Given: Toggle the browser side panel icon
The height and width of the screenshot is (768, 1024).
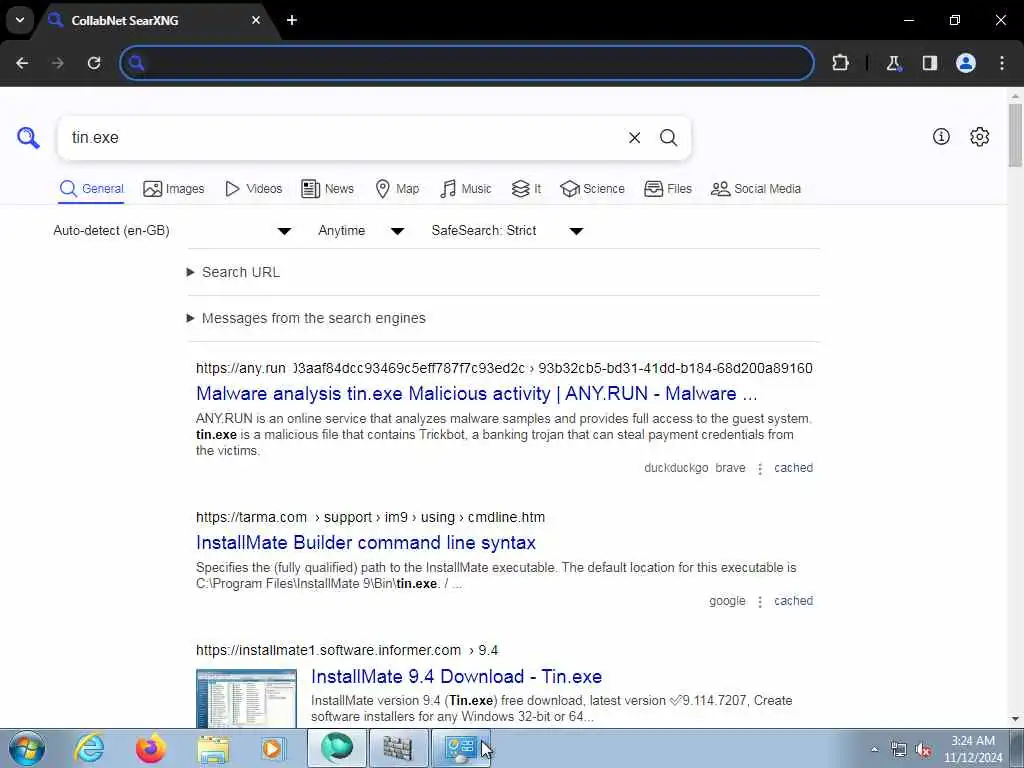Looking at the screenshot, I should point(929,63).
